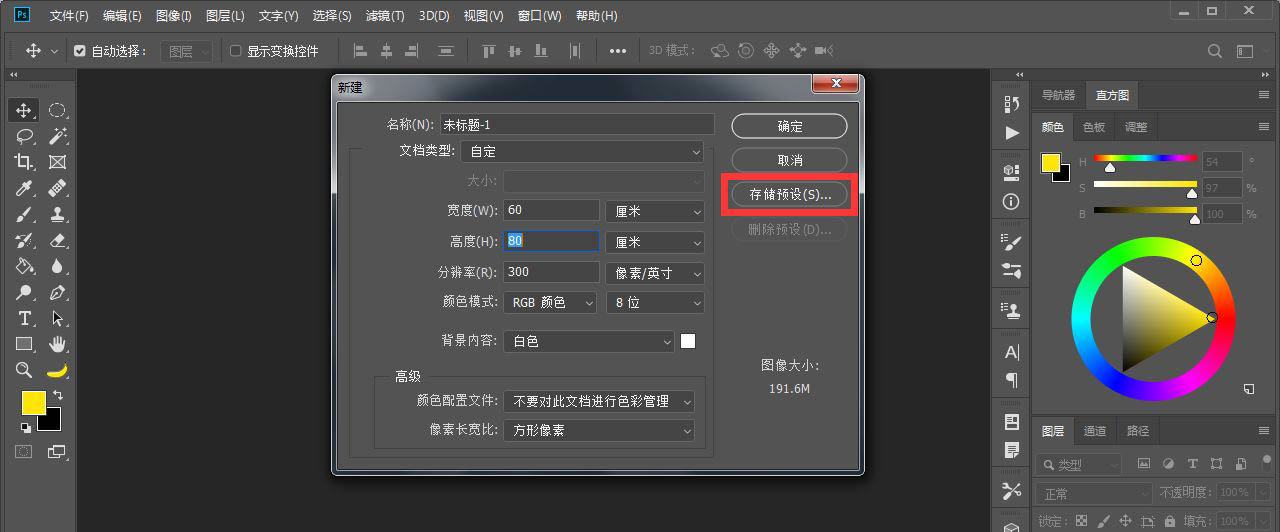Viewport: 1280px width, 532px height.
Task: Select the Horizontal Type tool
Action: (24, 318)
